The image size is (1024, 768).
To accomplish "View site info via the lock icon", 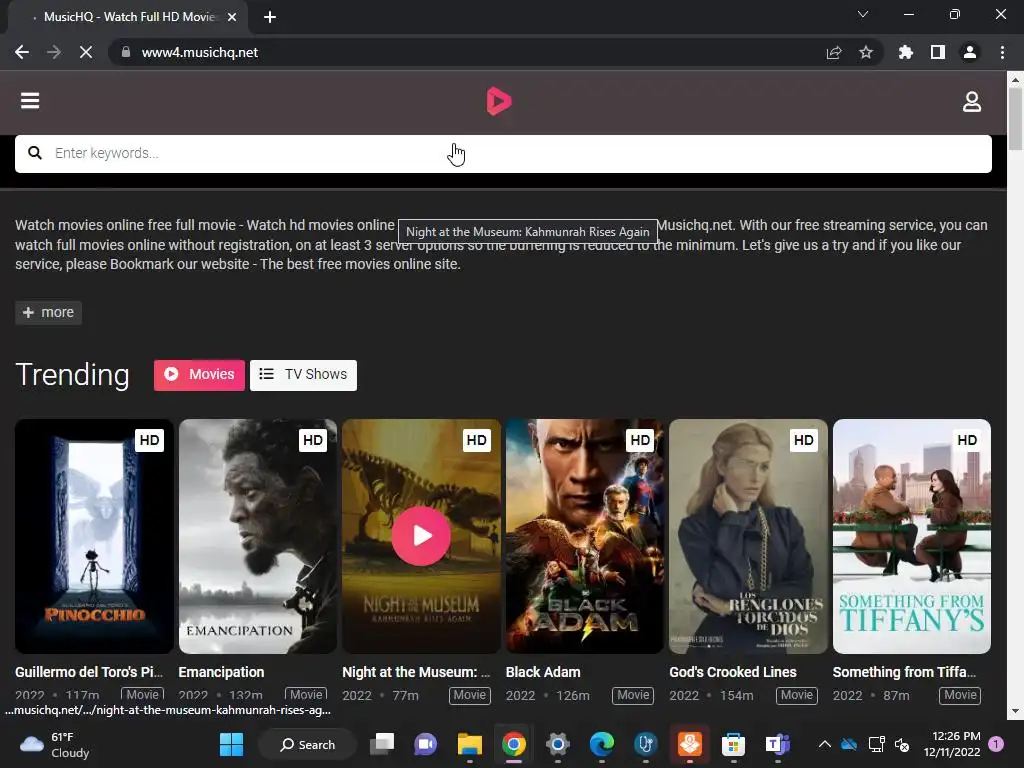I will (x=126, y=52).
